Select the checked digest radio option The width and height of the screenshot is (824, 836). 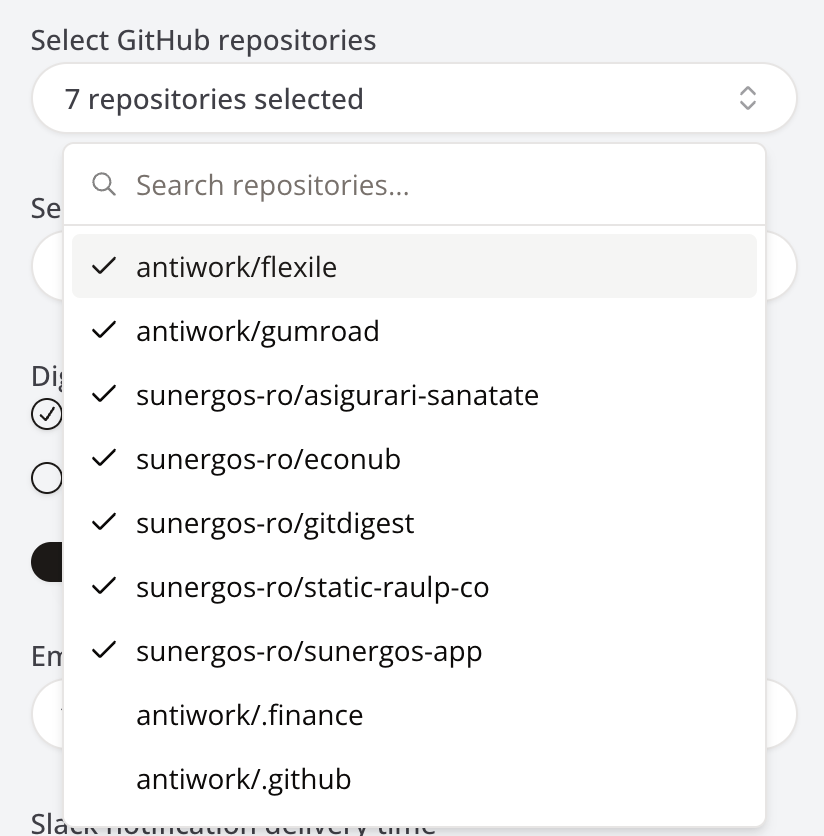coord(46,414)
